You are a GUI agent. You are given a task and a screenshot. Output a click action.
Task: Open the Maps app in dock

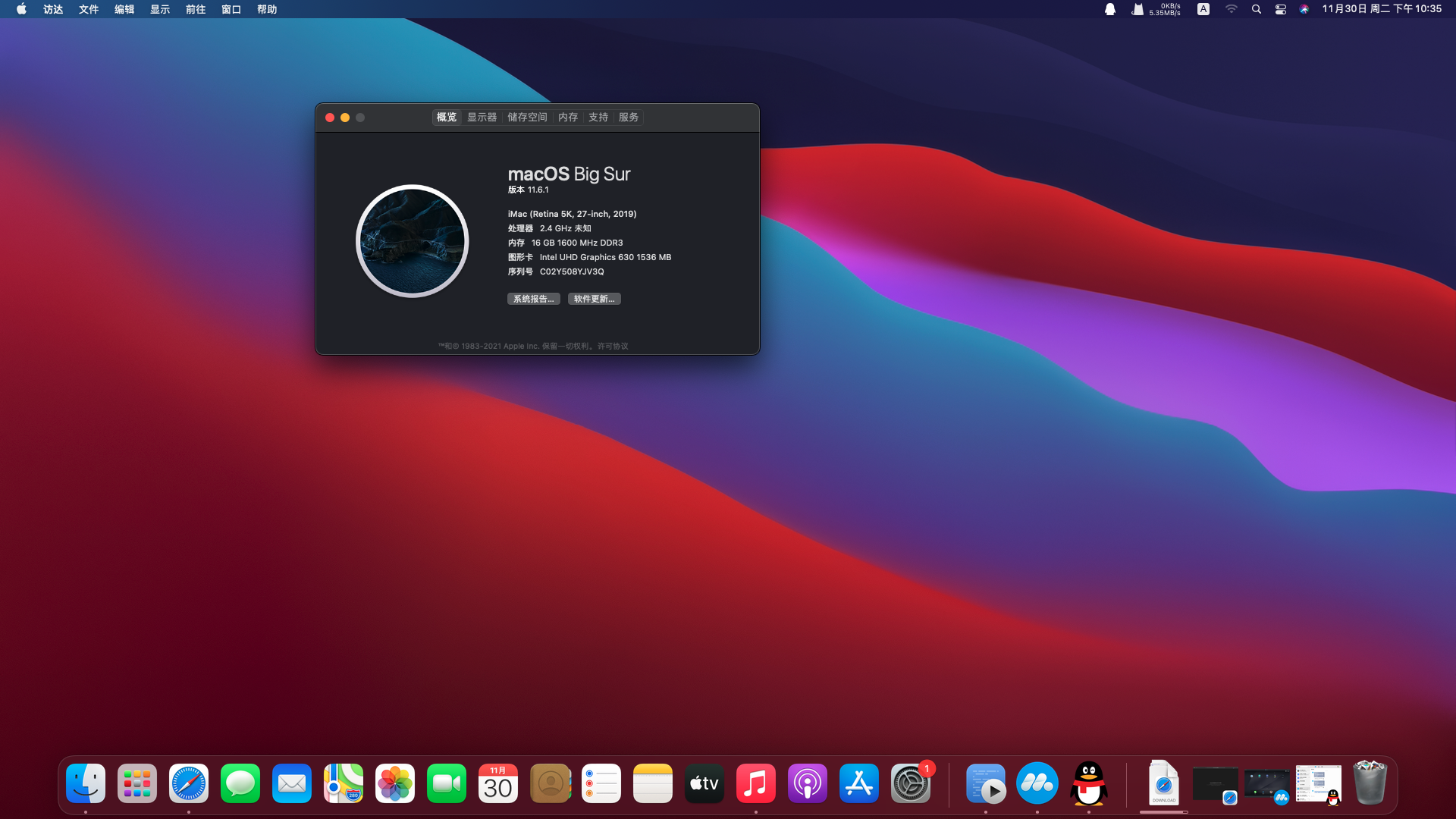coord(344,783)
